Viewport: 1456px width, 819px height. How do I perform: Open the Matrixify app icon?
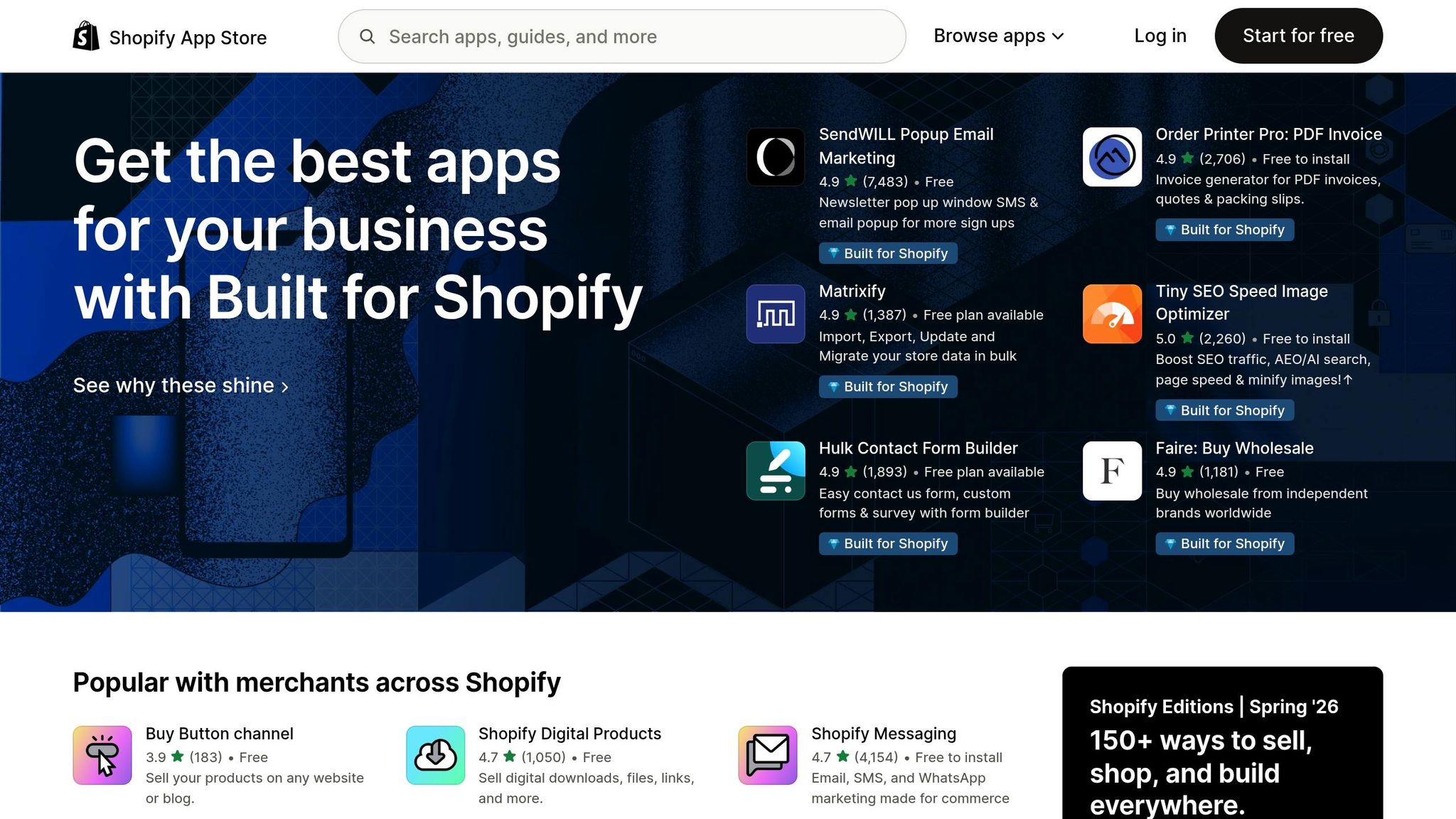776,314
